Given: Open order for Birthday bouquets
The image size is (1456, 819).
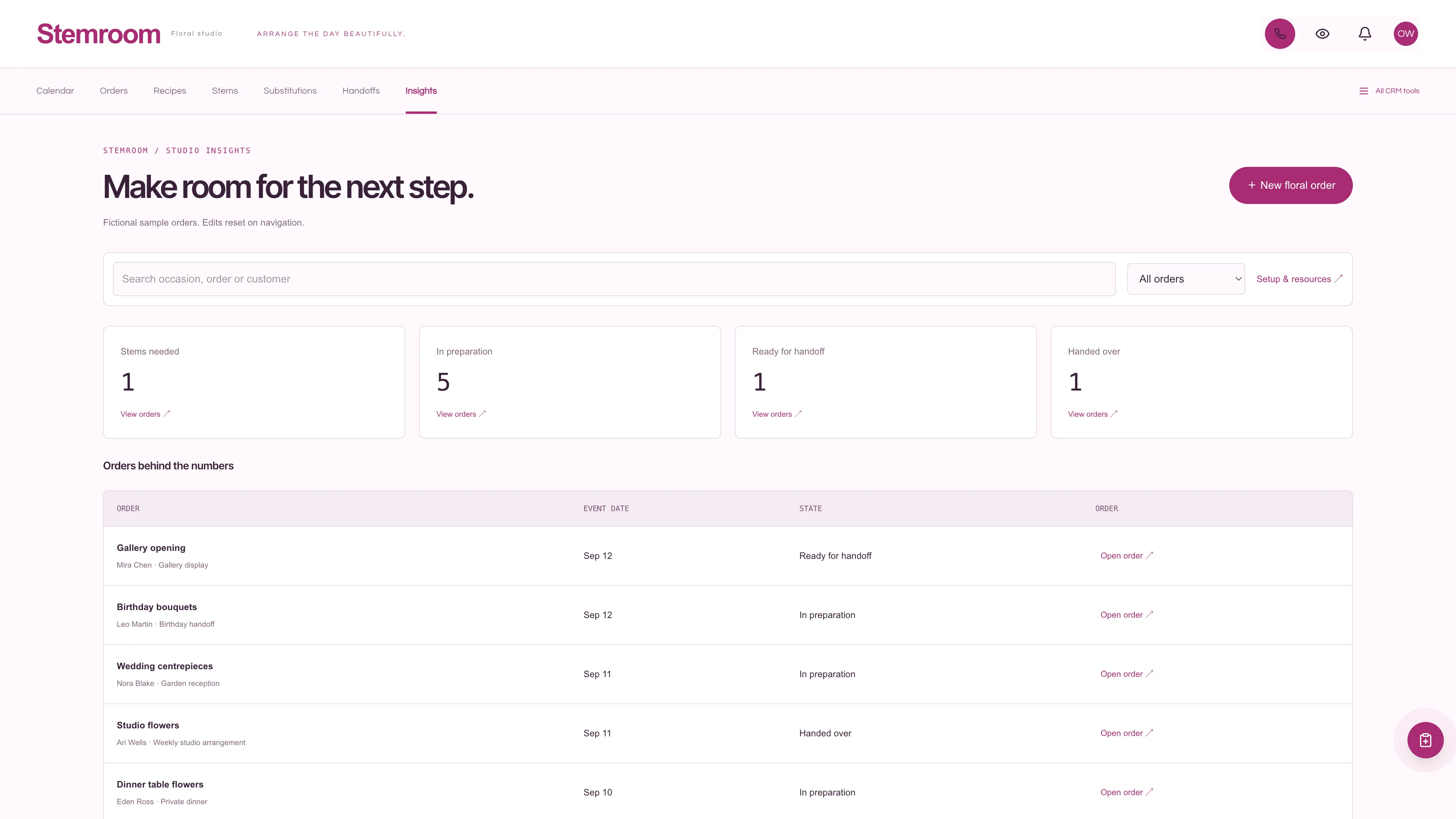Looking at the screenshot, I should [1127, 615].
